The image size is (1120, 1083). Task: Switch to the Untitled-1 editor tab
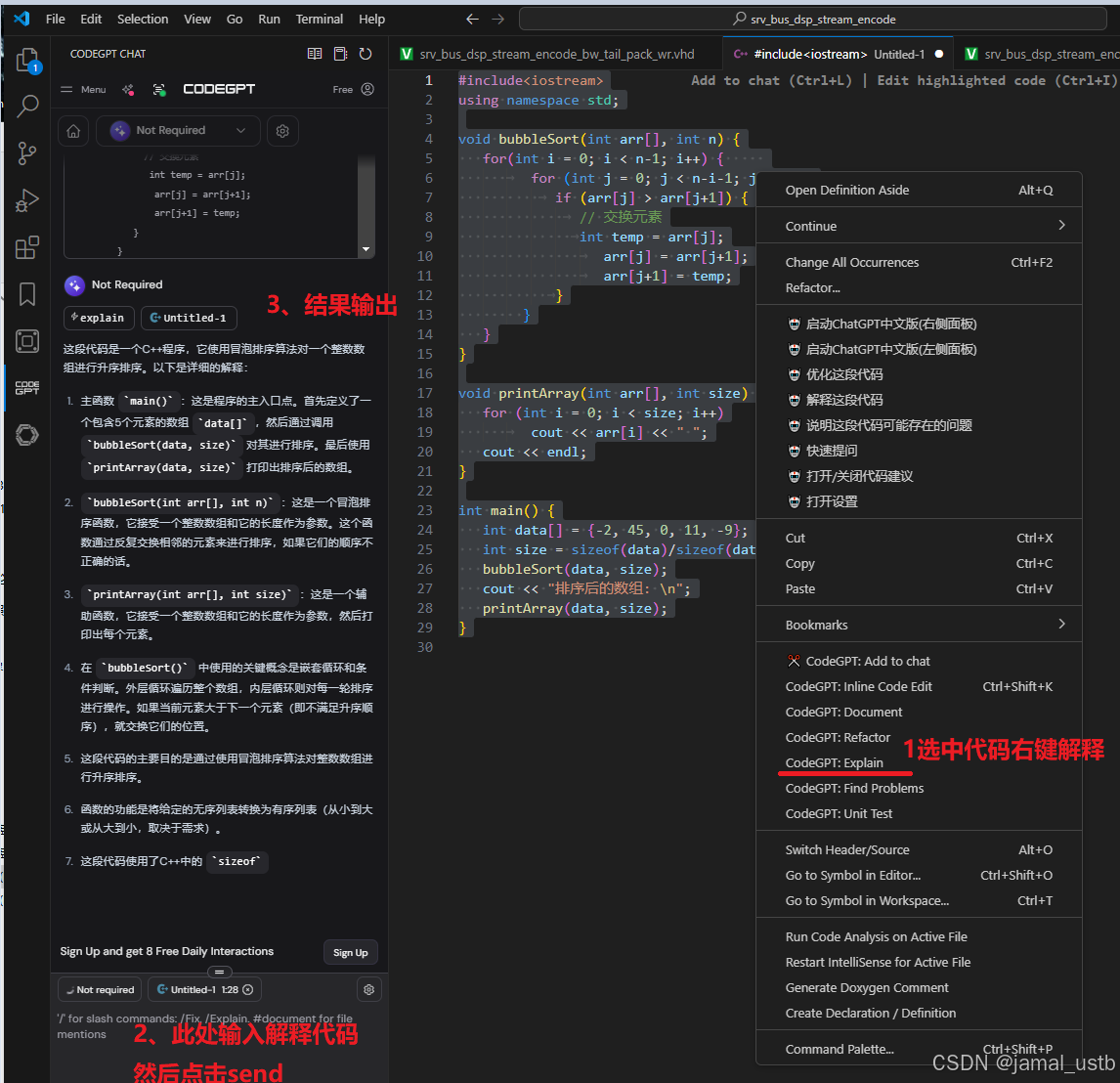(x=838, y=55)
